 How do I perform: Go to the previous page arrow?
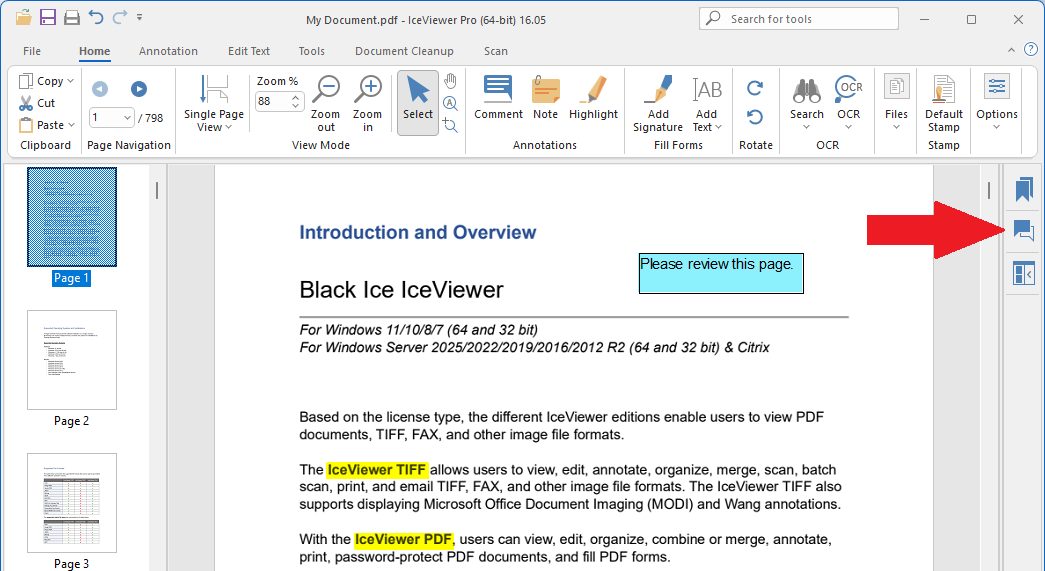(100, 89)
